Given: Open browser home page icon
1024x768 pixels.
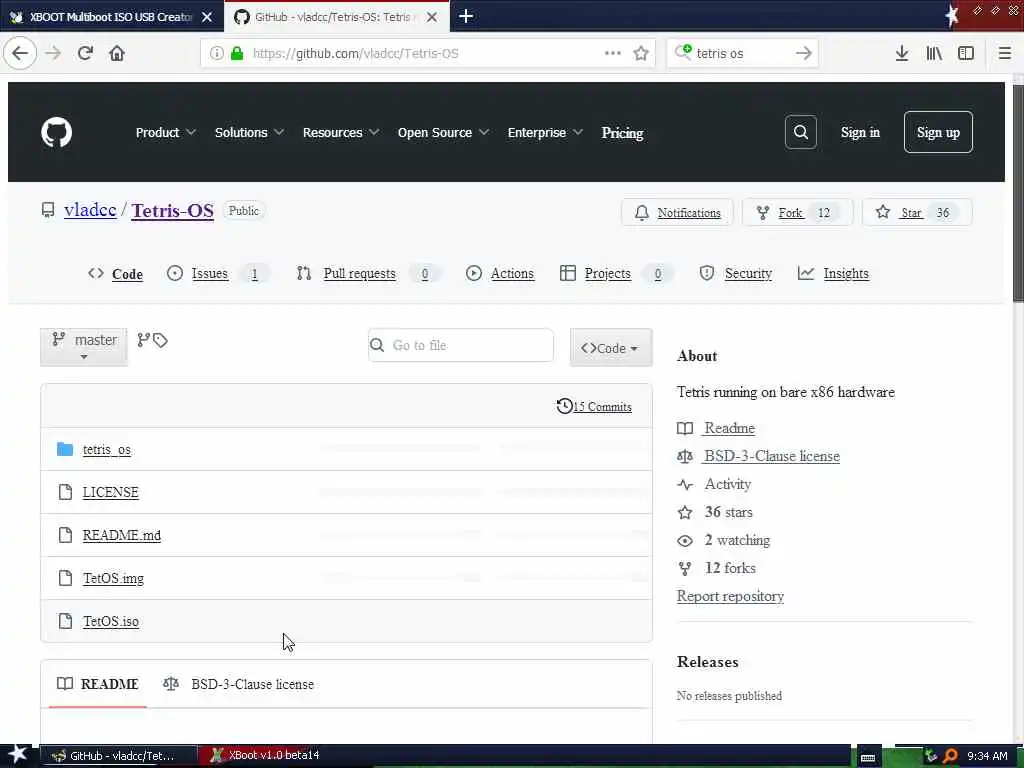Looking at the screenshot, I should (x=117, y=54).
